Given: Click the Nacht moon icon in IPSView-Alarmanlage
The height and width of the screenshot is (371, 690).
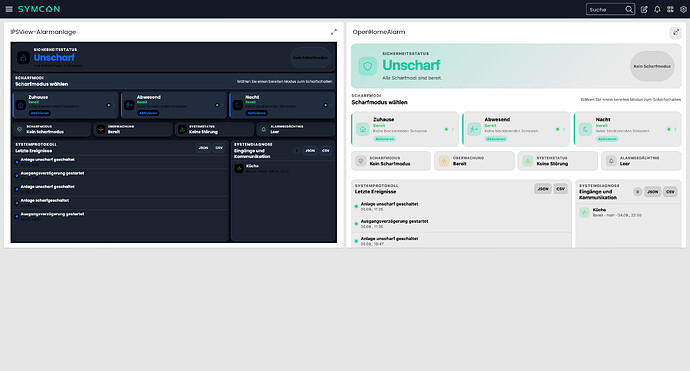Looking at the screenshot, I should point(238,105).
